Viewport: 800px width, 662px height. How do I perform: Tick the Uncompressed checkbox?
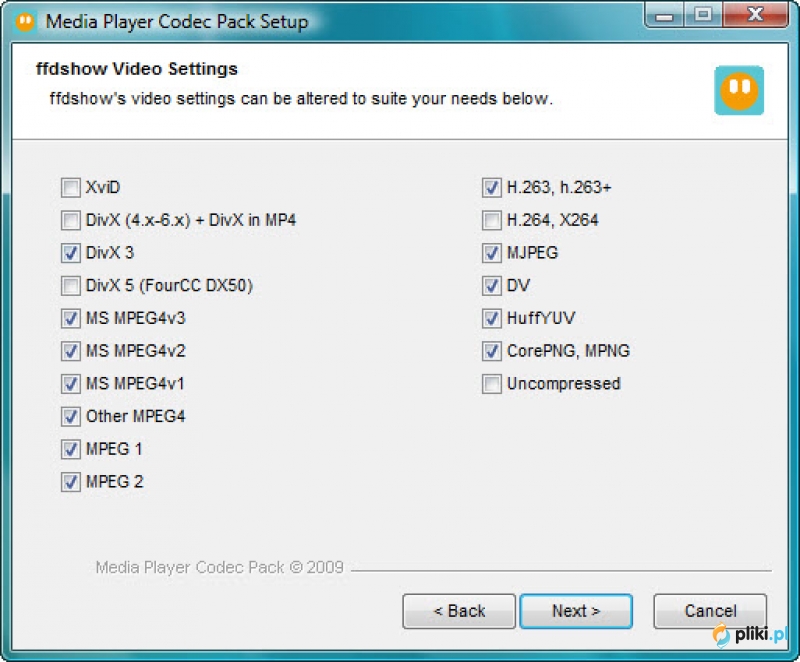pos(491,384)
